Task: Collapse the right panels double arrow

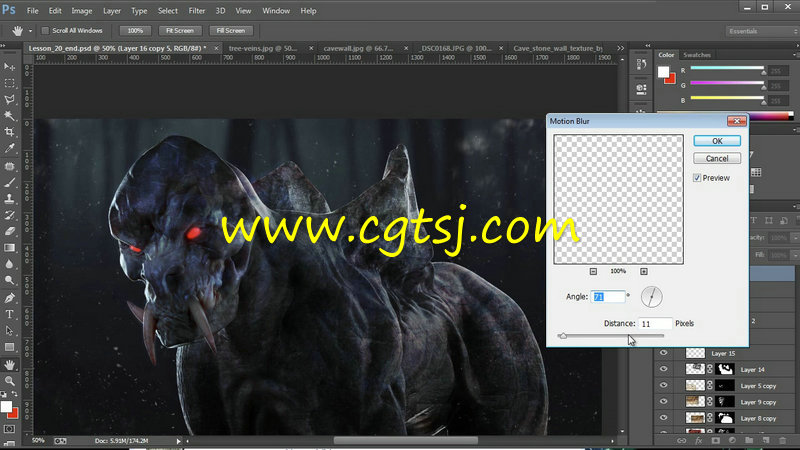Action: coord(647,46)
